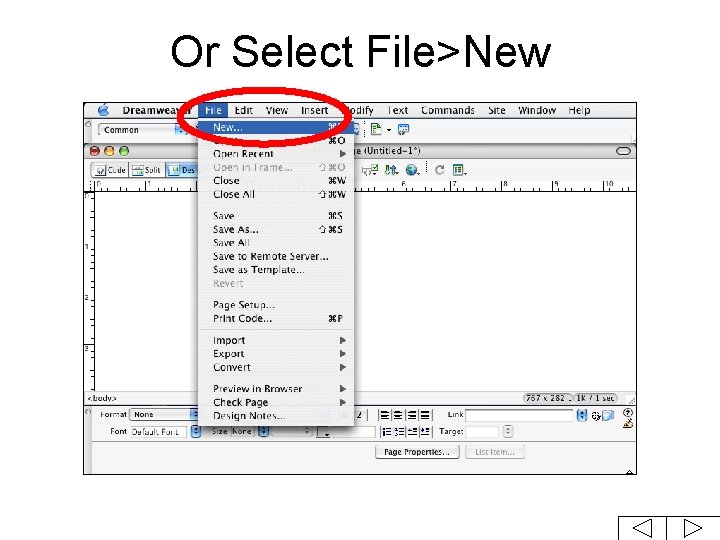Click the validate markup check icon

tap(370, 170)
